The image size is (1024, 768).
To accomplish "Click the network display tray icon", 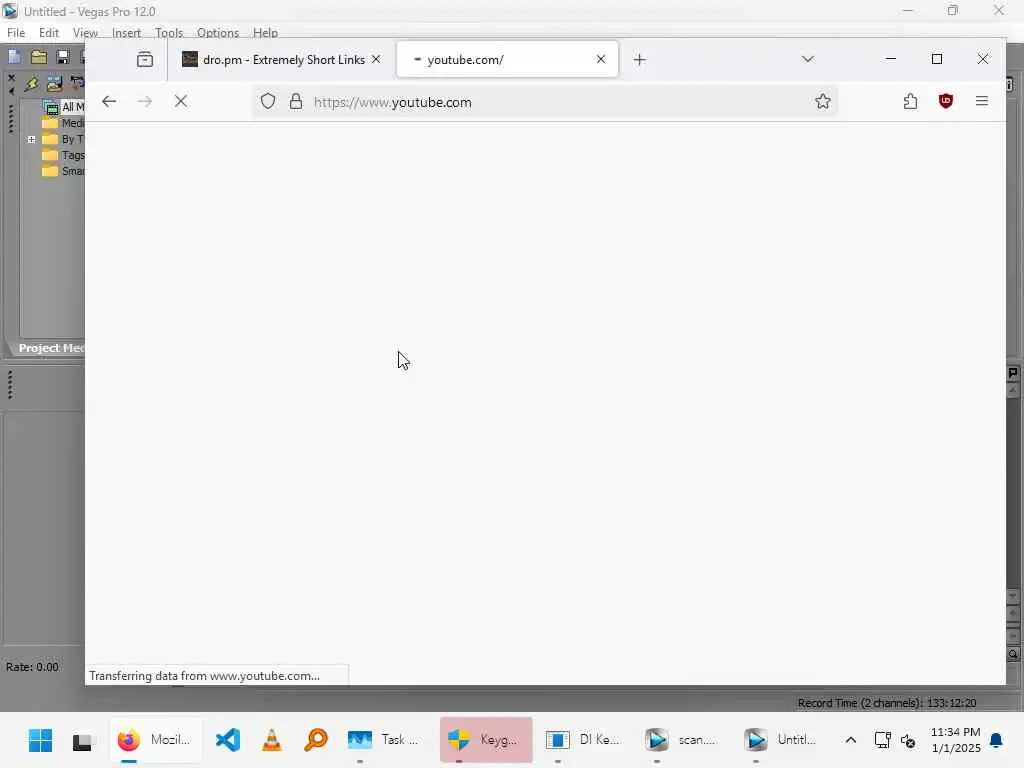I will [x=882, y=740].
